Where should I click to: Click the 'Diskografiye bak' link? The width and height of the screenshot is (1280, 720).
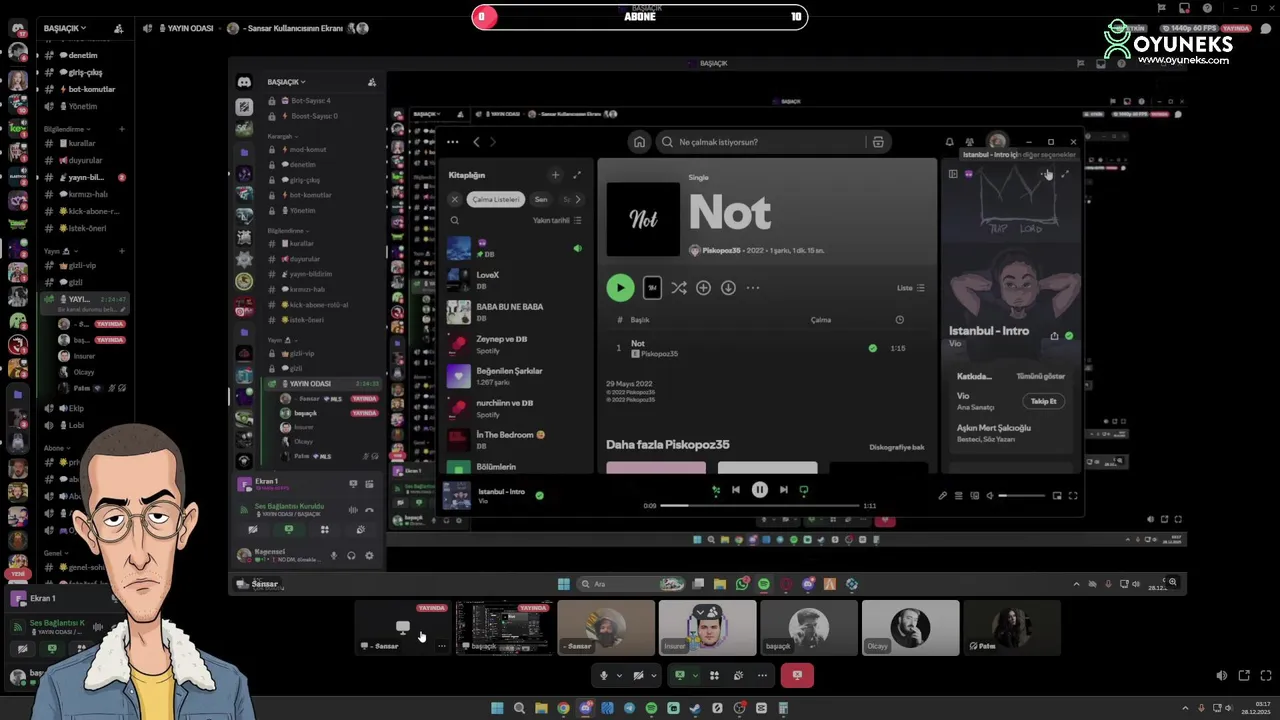[896, 447]
